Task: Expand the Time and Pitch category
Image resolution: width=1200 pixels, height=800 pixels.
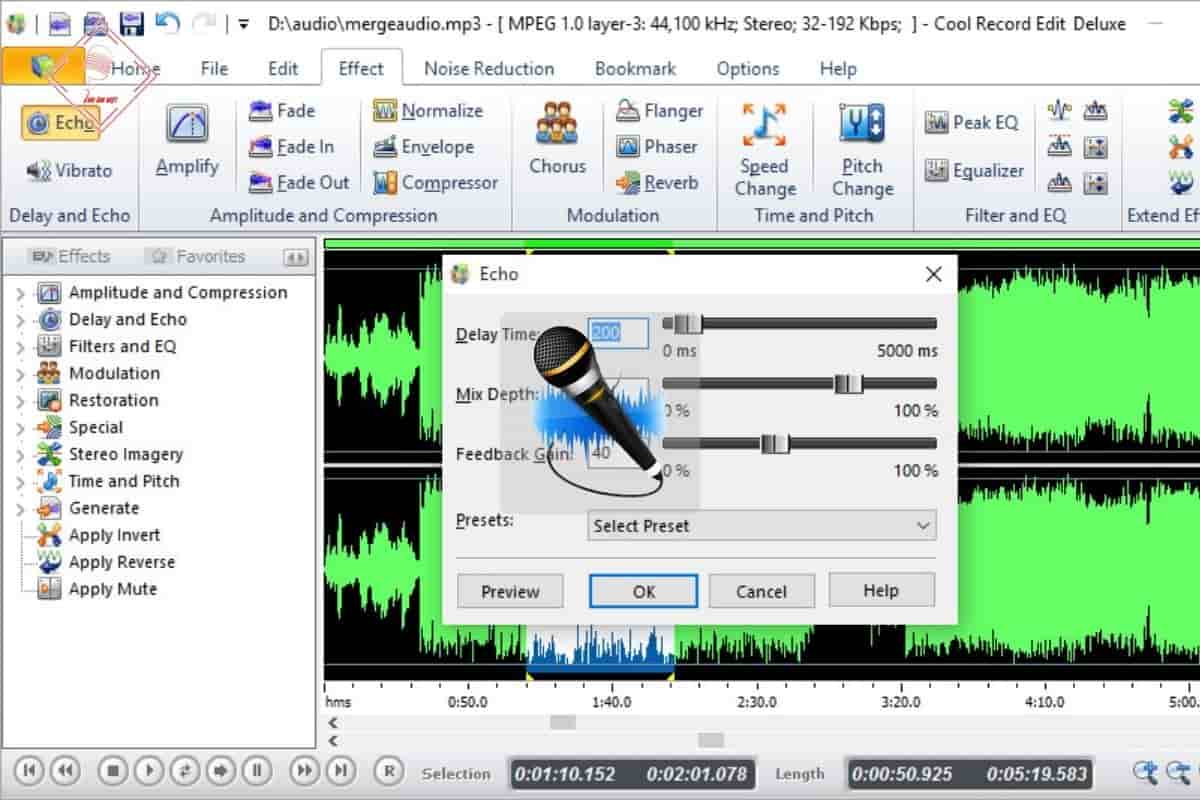Action: click(22, 481)
